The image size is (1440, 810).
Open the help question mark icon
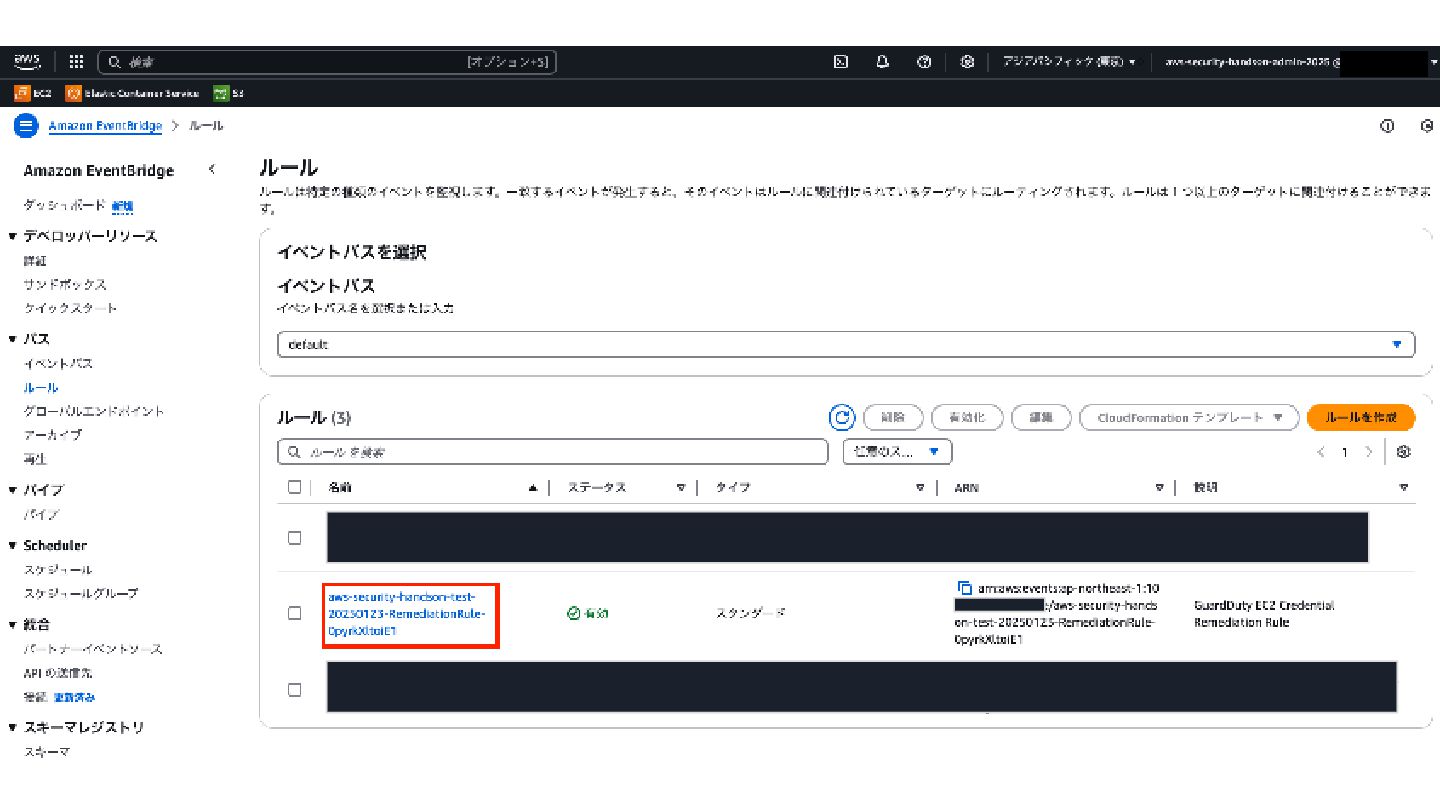pyautogui.click(x=924, y=62)
